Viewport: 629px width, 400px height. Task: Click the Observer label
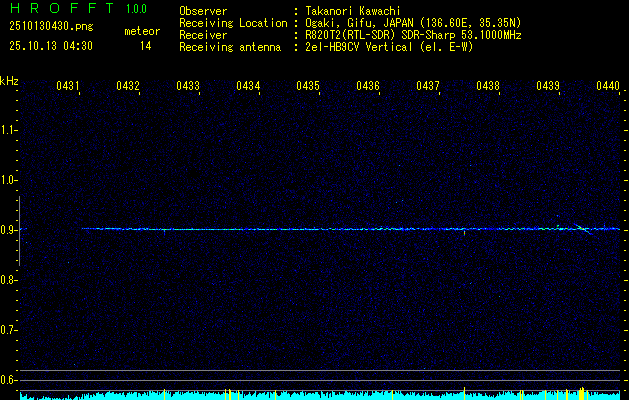tap(203, 11)
